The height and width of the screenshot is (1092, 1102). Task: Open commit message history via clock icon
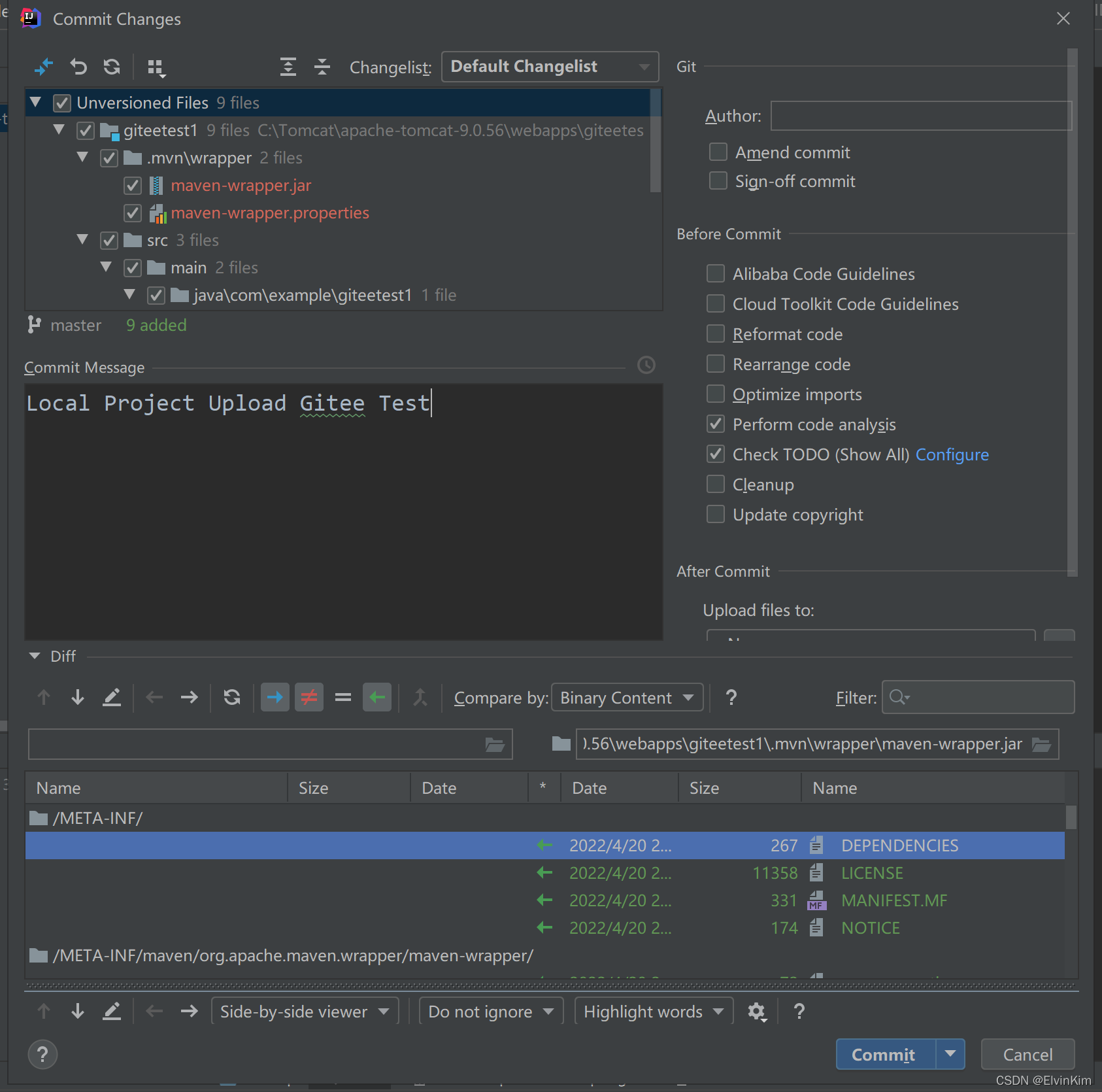(646, 366)
